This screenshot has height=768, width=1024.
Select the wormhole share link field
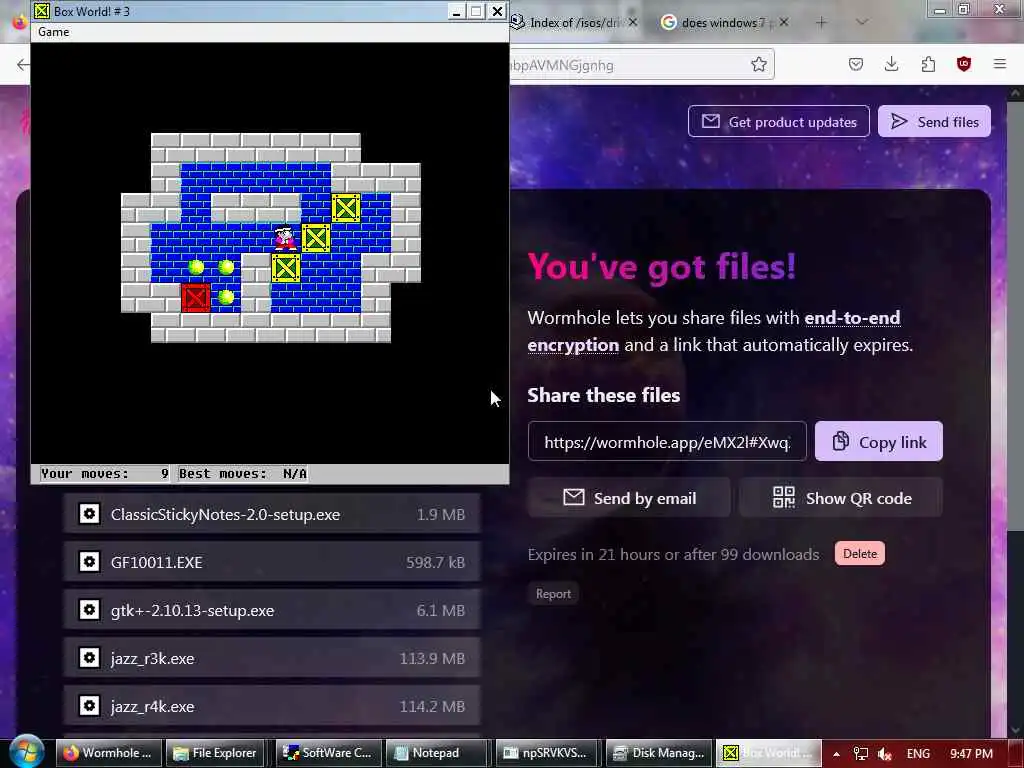click(x=667, y=442)
